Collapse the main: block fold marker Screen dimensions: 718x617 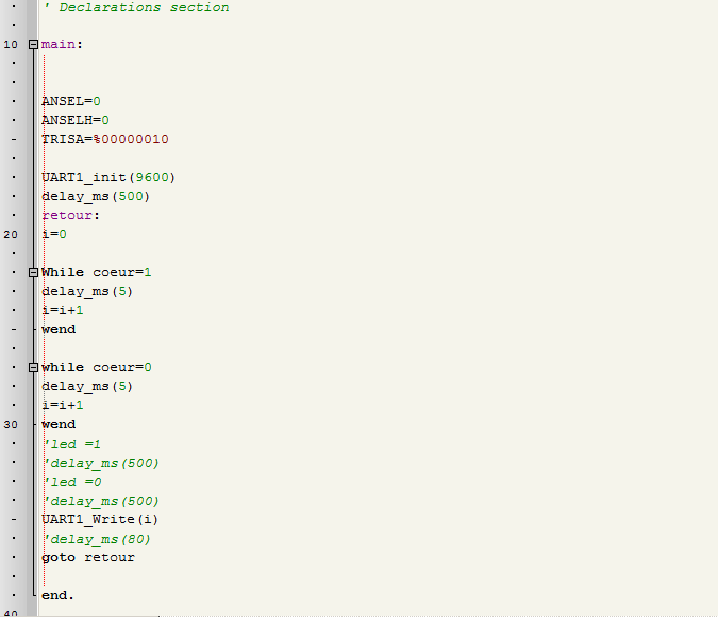tap(33, 45)
